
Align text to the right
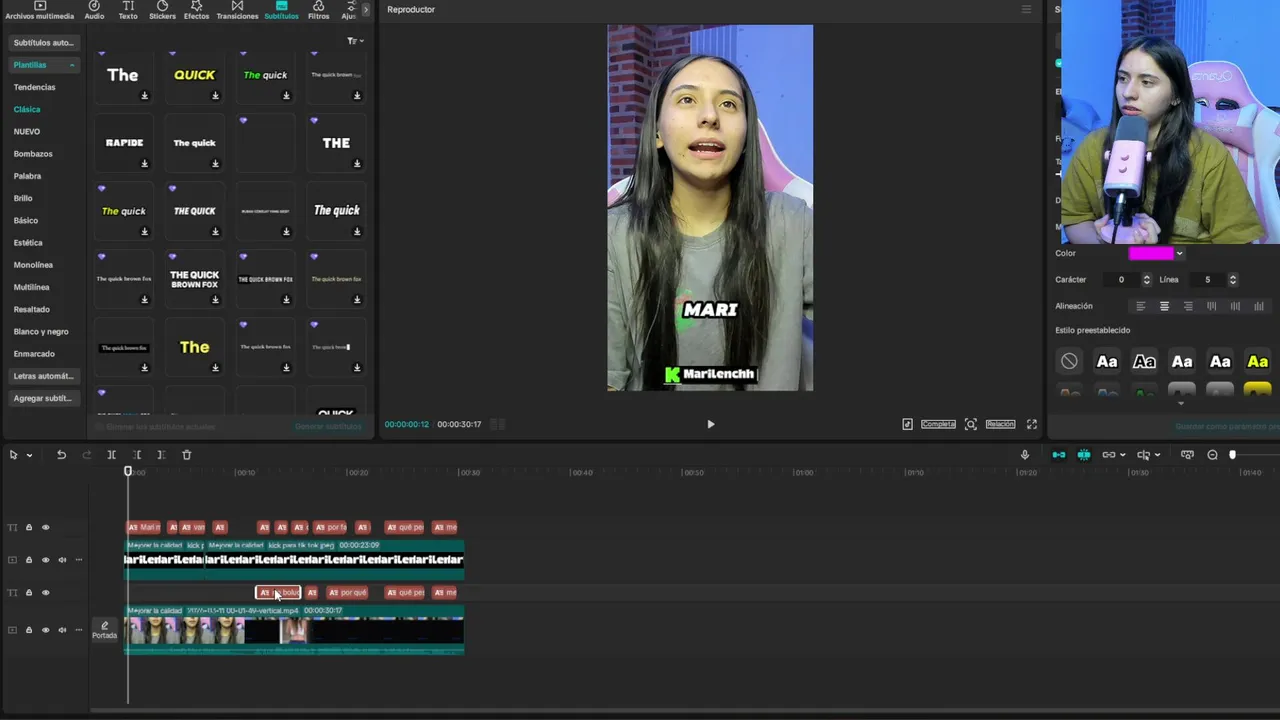pyautogui.click(x=1188, y=306)
